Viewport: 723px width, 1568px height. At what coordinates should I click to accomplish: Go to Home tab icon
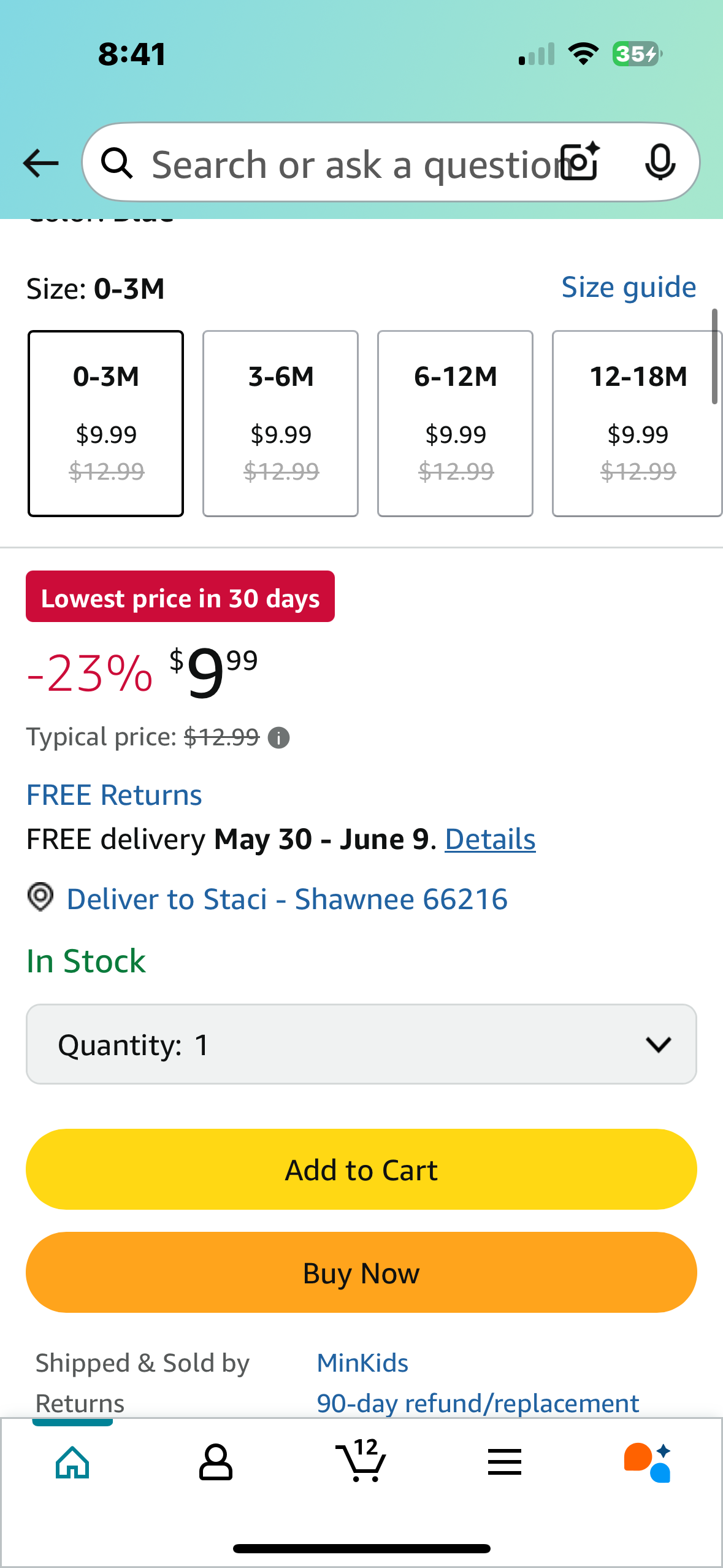pyautogui.click(x=72, y=1462)
